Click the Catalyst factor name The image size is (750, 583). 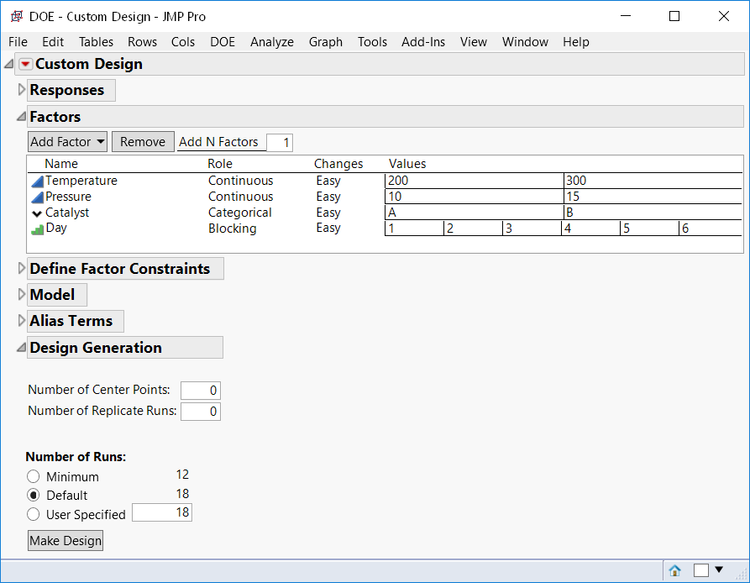(x=67, y=212)
